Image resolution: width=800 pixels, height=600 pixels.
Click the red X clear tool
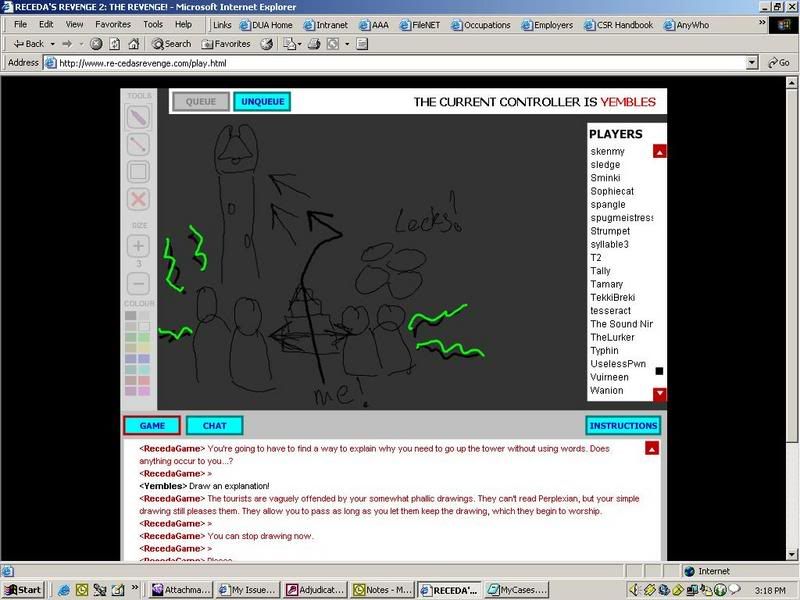click(138, 198)
